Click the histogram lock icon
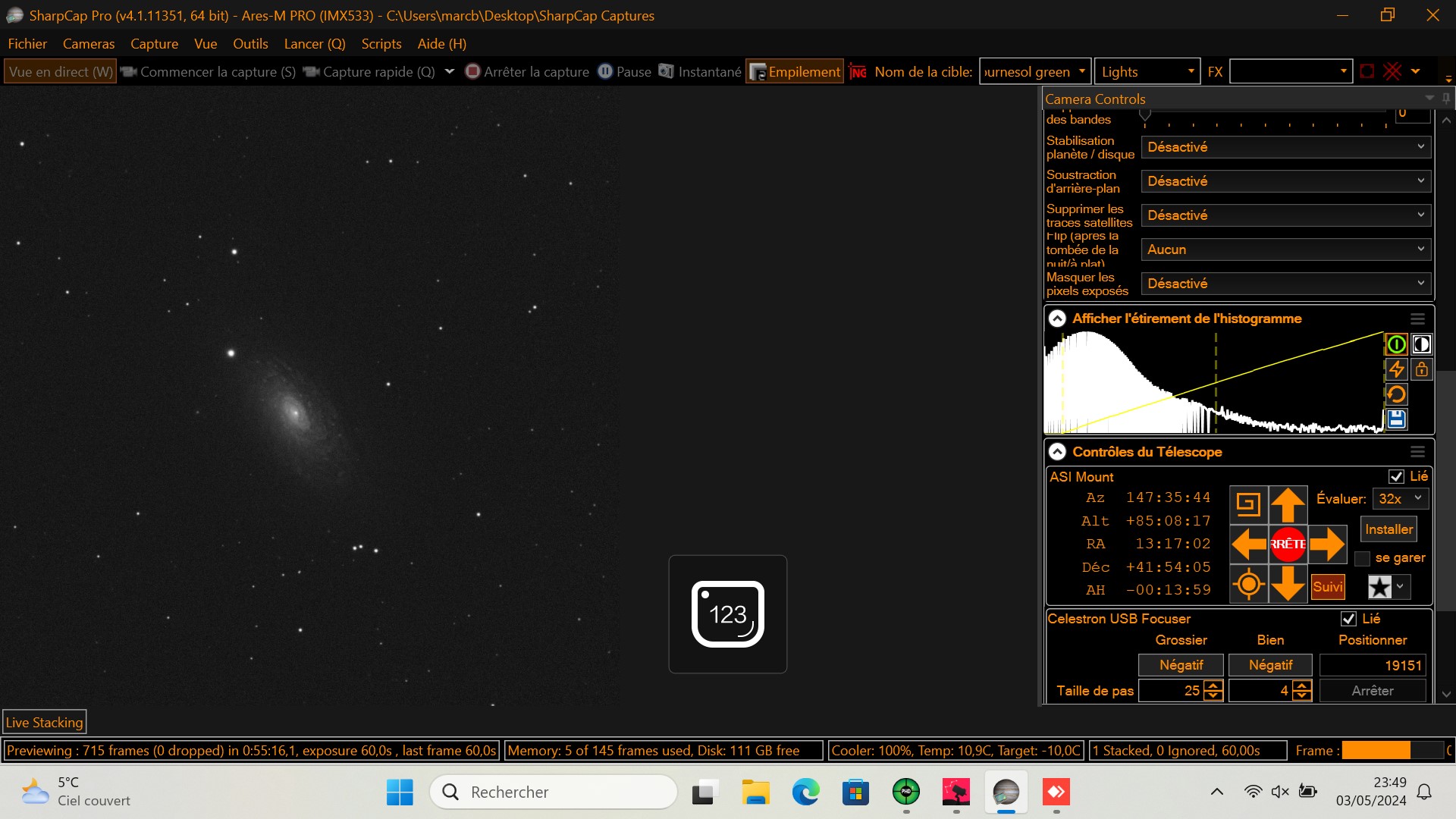 [x=1421, y=369]
